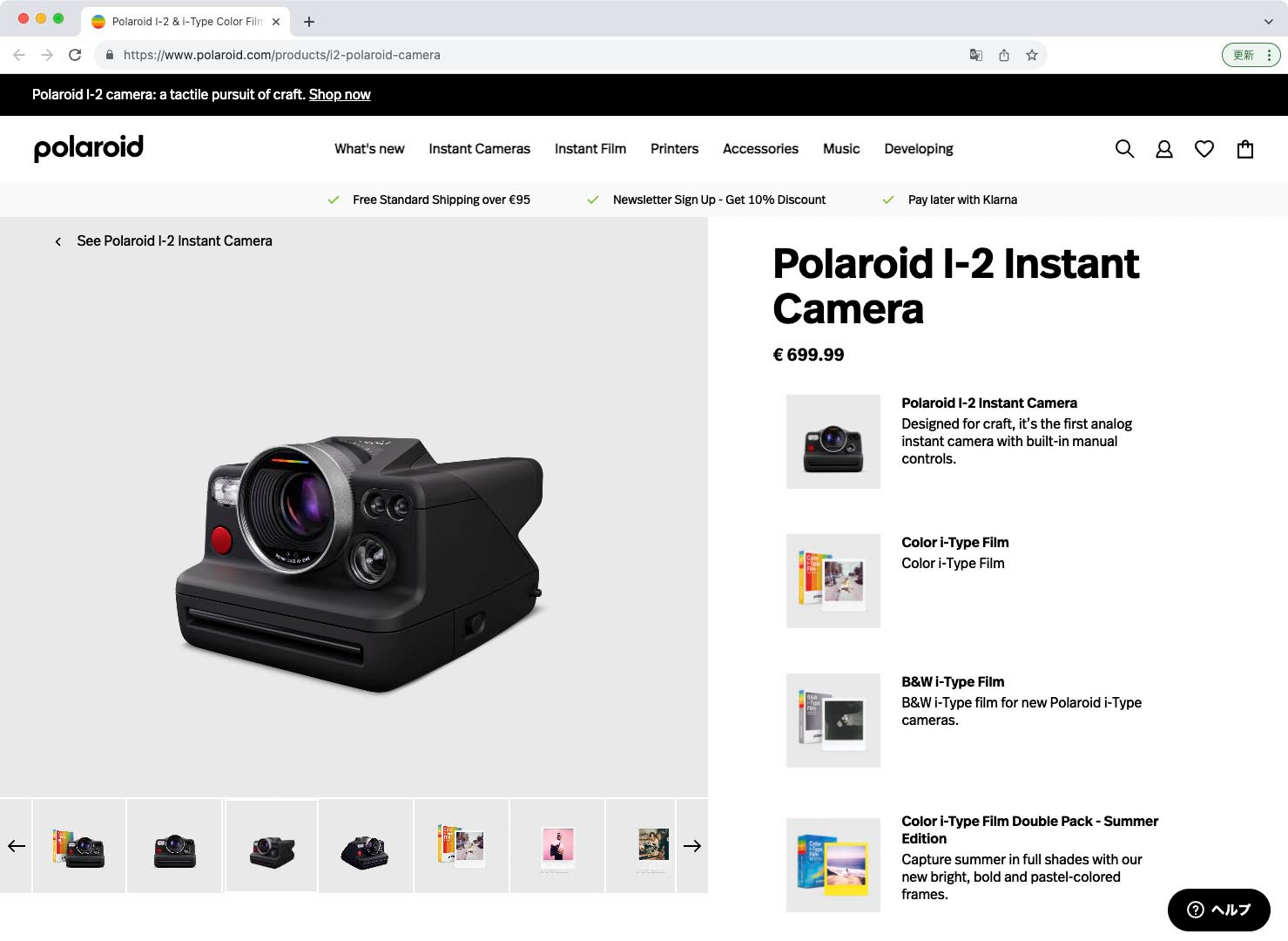This screenshot has width=1288, height=941.
Task: Open the shopping cart icon
Action: tap(1244, 148)
